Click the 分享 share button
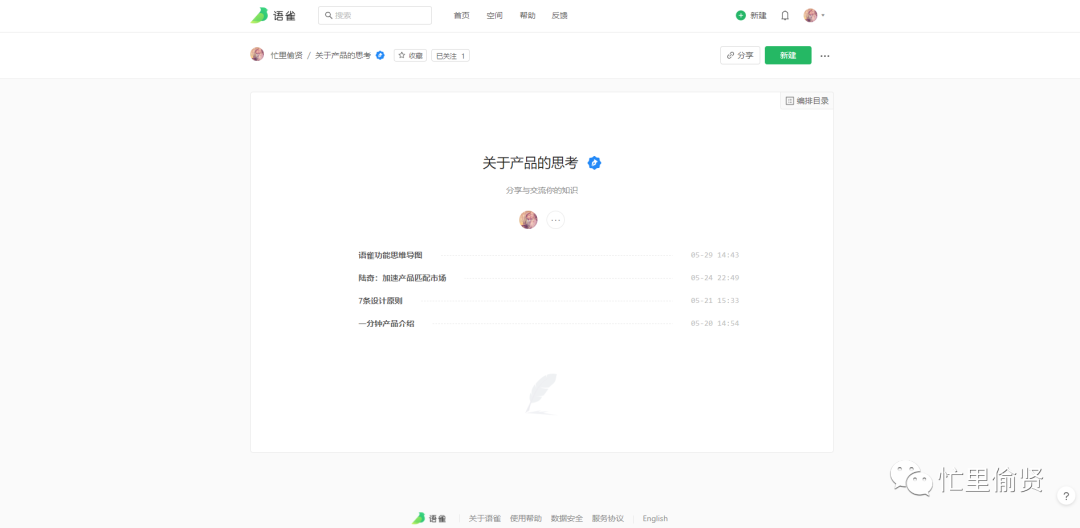Image resolution: width=1080 pixels, height=528 pixels. tap(740, 55)
